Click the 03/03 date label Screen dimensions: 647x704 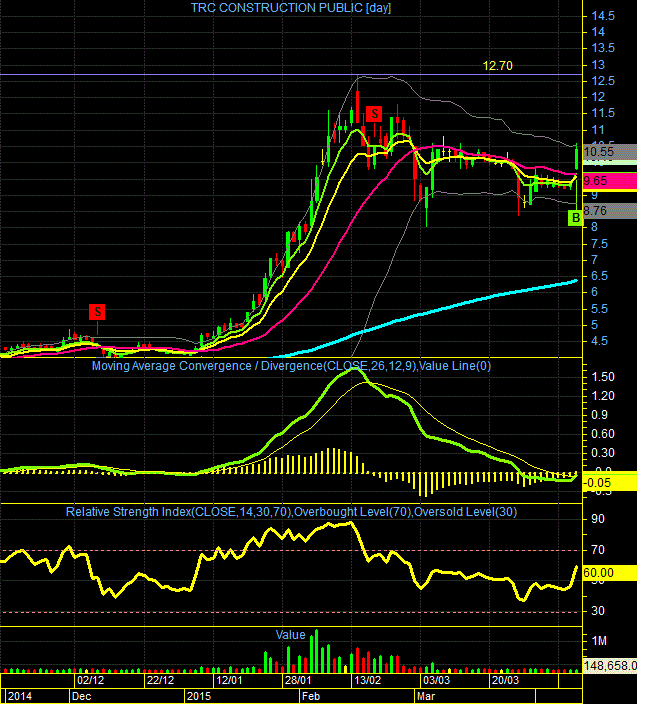click(x=436, y=680)
